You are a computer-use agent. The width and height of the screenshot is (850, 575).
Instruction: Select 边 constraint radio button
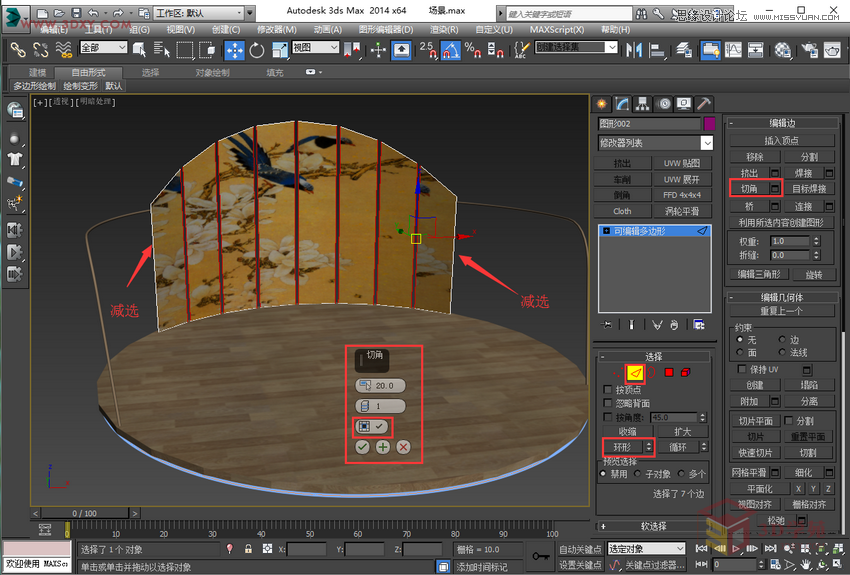click(x=782, y=339)
